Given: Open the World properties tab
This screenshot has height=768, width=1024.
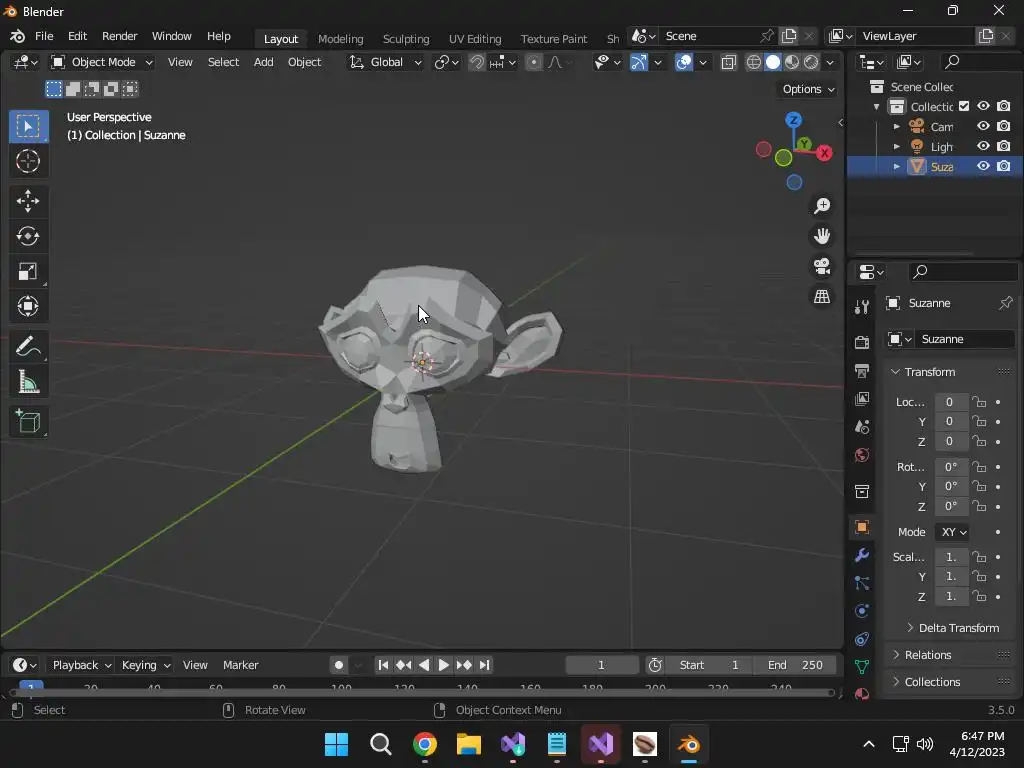Looking at the screenshot, I should click(862, 455).
